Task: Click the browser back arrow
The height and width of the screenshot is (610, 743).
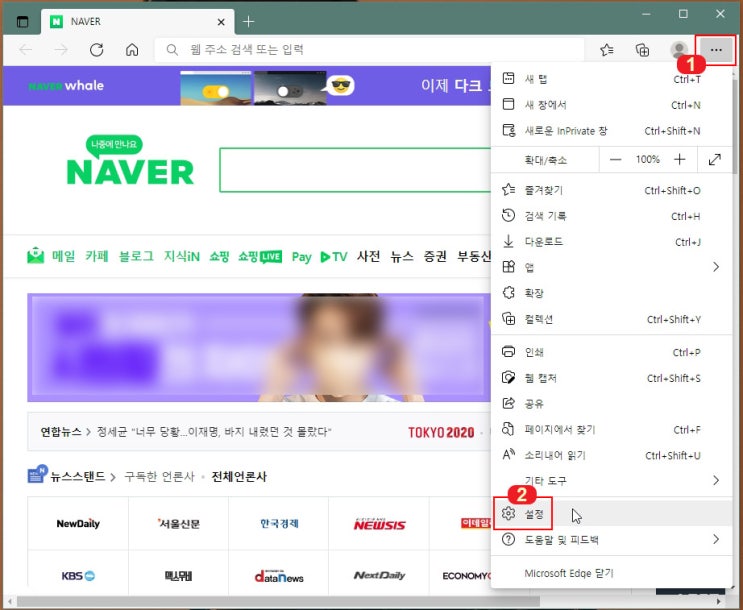Action: pyautogui.click(x=26, y=50)
